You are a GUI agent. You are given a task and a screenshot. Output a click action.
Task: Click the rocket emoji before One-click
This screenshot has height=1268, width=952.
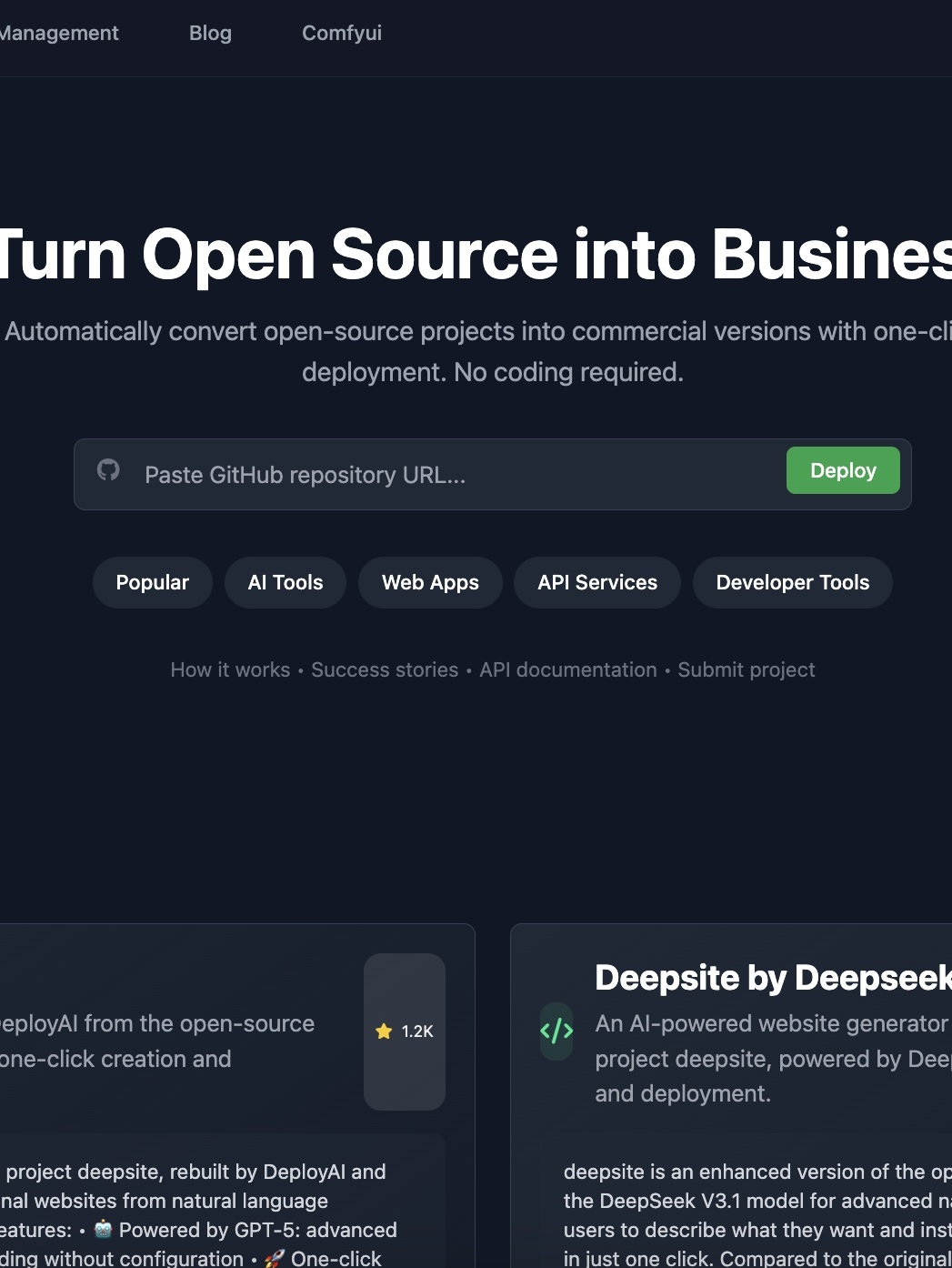coord(274,1259)
